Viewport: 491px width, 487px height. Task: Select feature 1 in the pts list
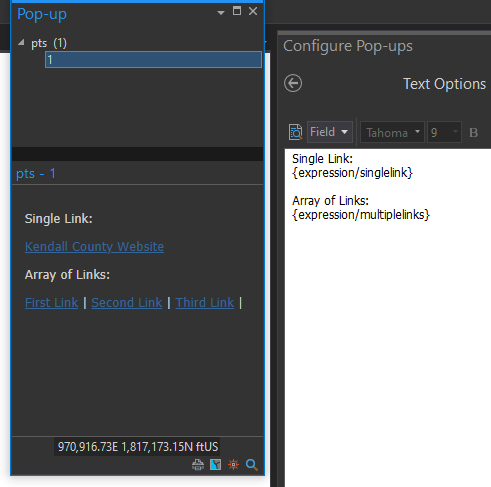click(153, 60)
